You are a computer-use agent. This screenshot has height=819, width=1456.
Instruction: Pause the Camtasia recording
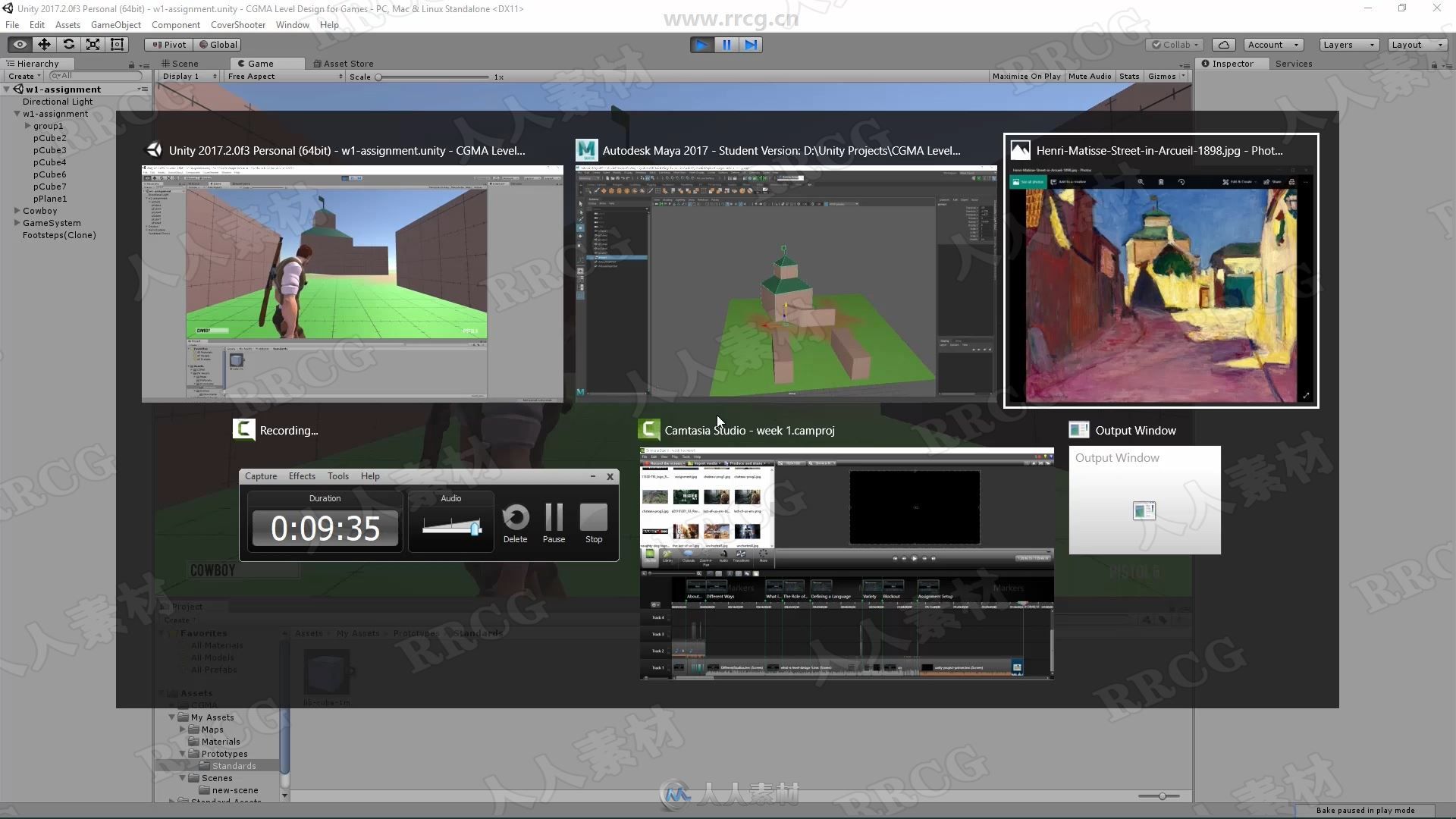554,523
